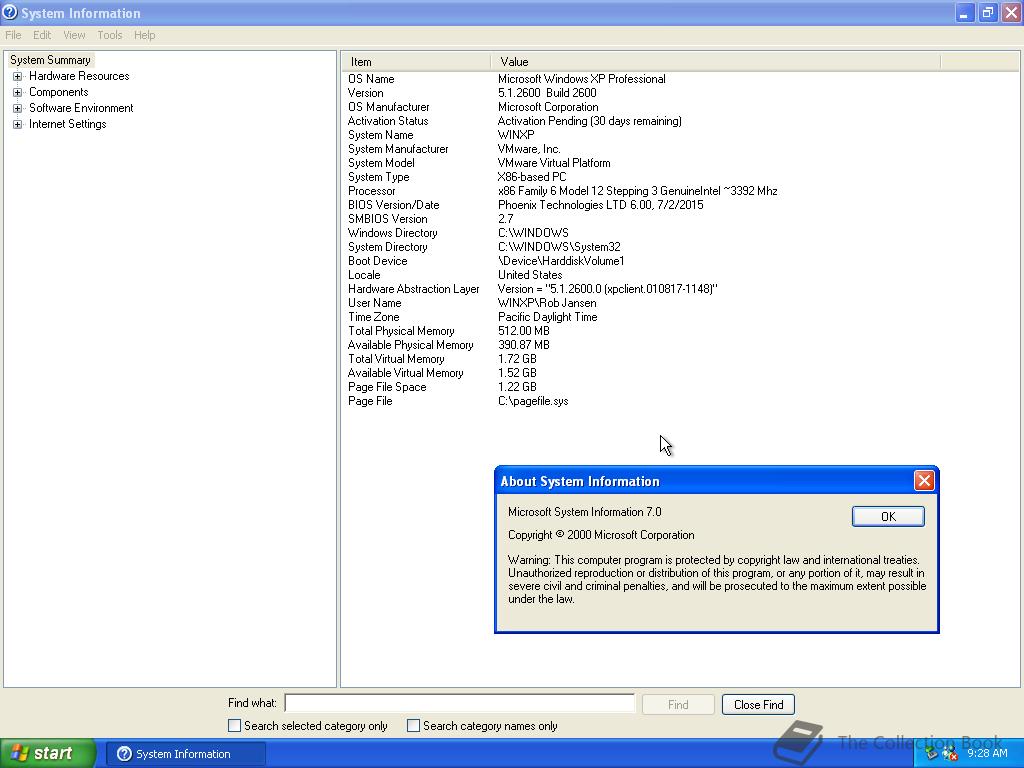Click in the Find what text field

click(x=460, y=703)
